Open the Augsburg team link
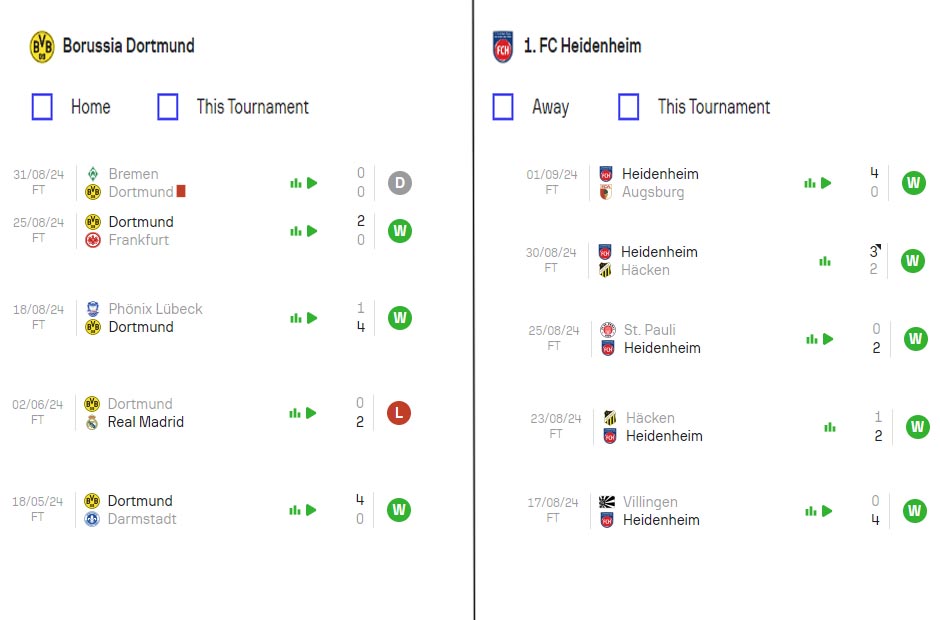The height and width of the screenshot is (620, 940). tap(653, 192)
